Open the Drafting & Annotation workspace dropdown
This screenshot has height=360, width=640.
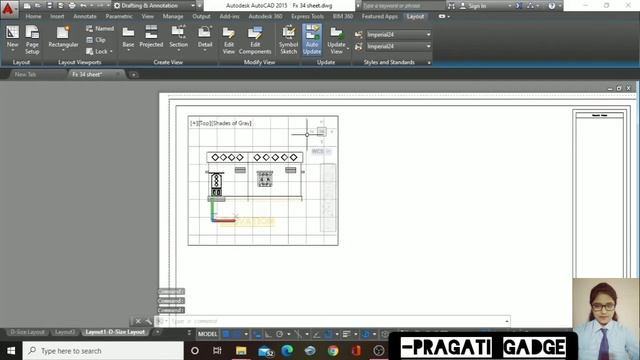(154, 6)
